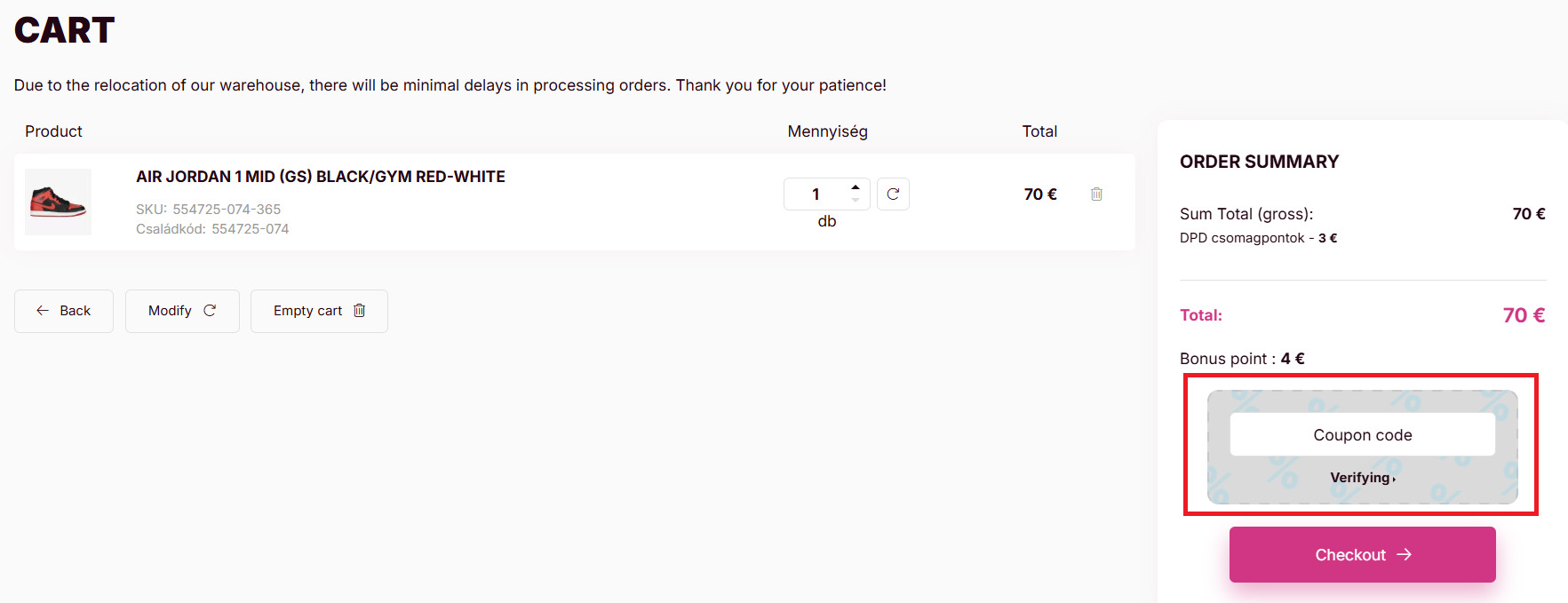This screenshot has width=1568, height=603.
Task: Delete Air Jordan item with trash icon
Action: pos(1096,194)
